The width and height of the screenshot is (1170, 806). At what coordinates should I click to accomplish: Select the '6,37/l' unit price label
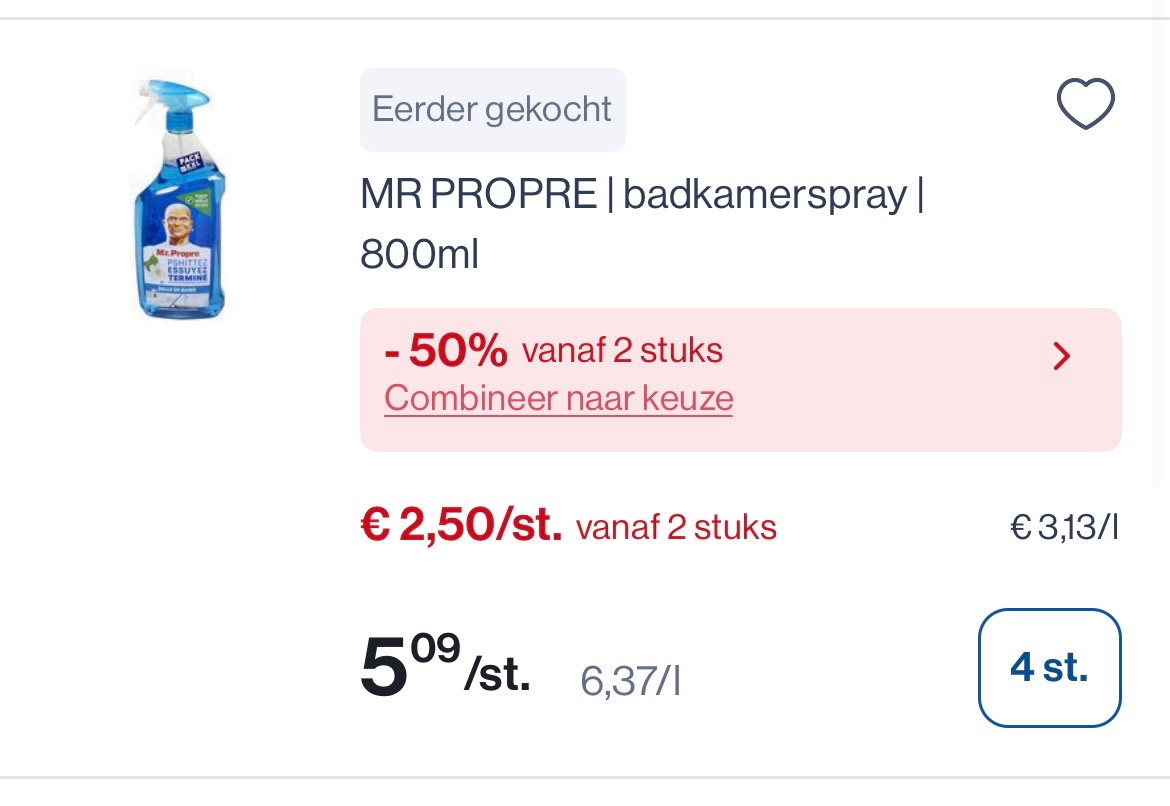click(x=630, y=680)
